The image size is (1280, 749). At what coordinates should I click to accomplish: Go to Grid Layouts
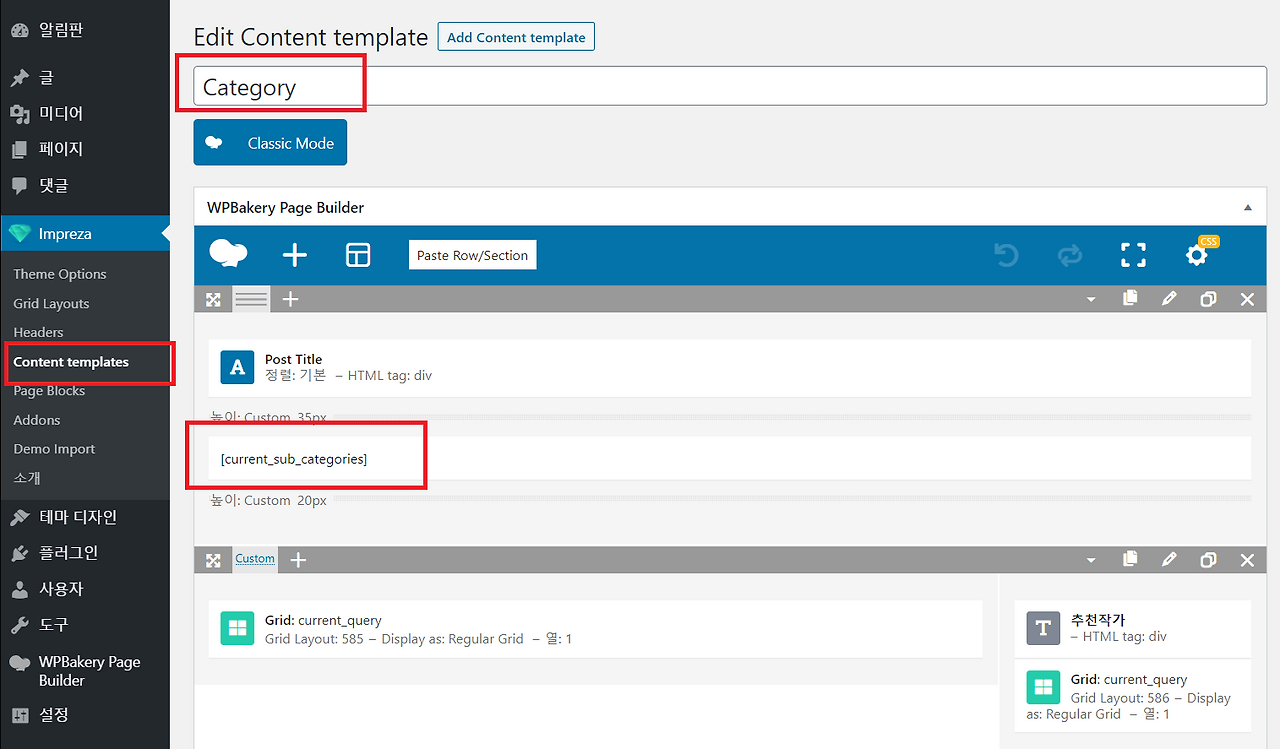(x=51, y=303)
